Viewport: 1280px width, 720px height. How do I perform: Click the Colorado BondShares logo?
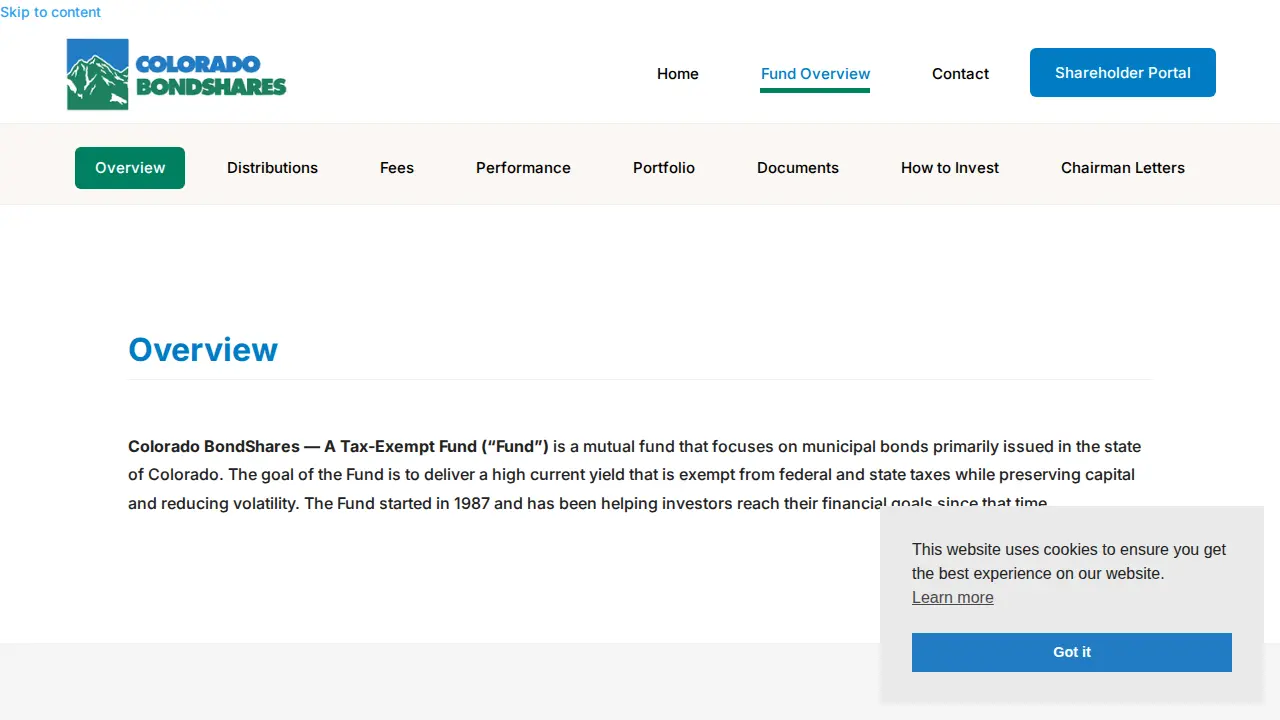(x=177, y=74)
